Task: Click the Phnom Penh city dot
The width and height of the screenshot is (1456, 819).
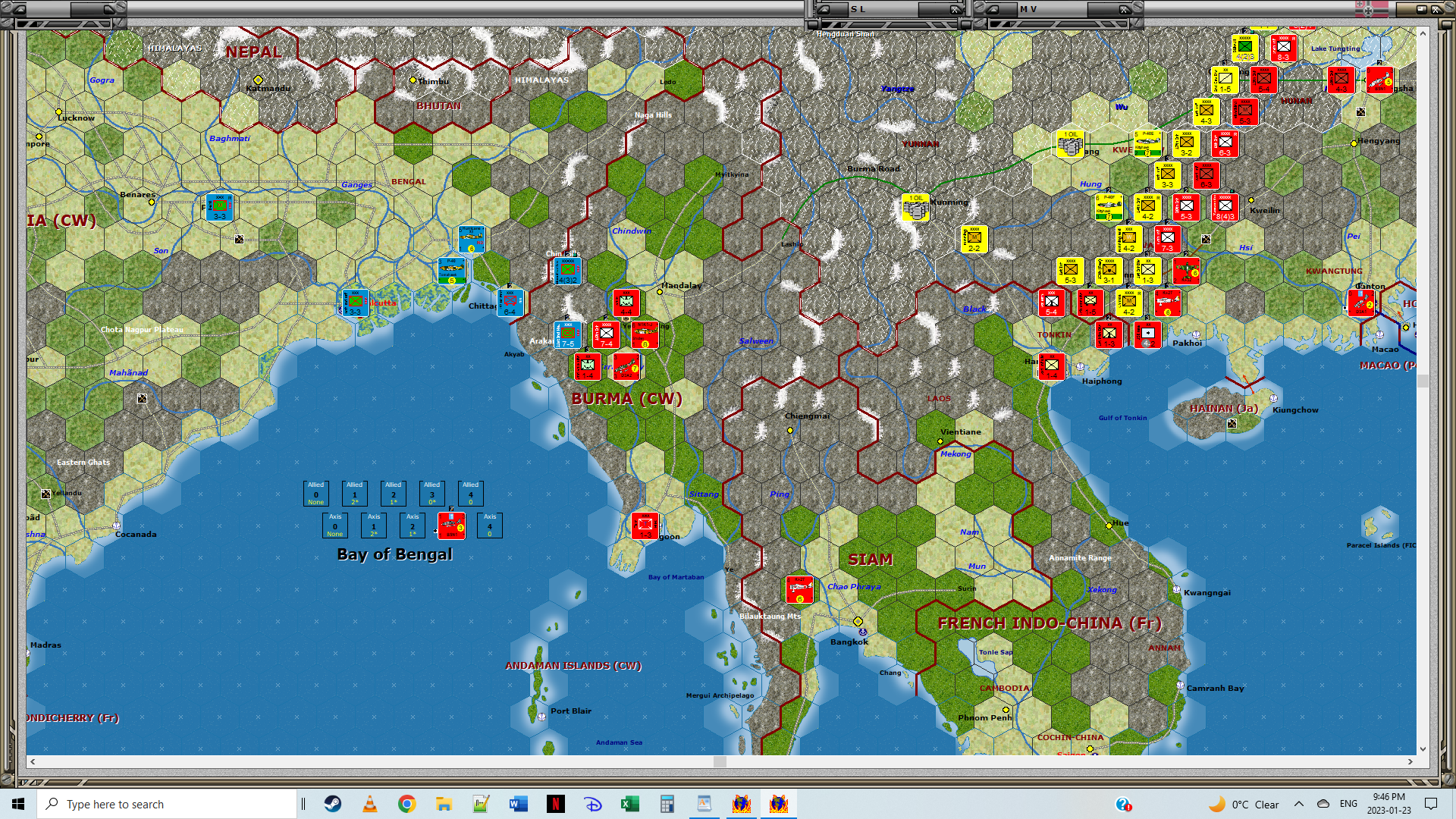Action: tap(1006, 711)
